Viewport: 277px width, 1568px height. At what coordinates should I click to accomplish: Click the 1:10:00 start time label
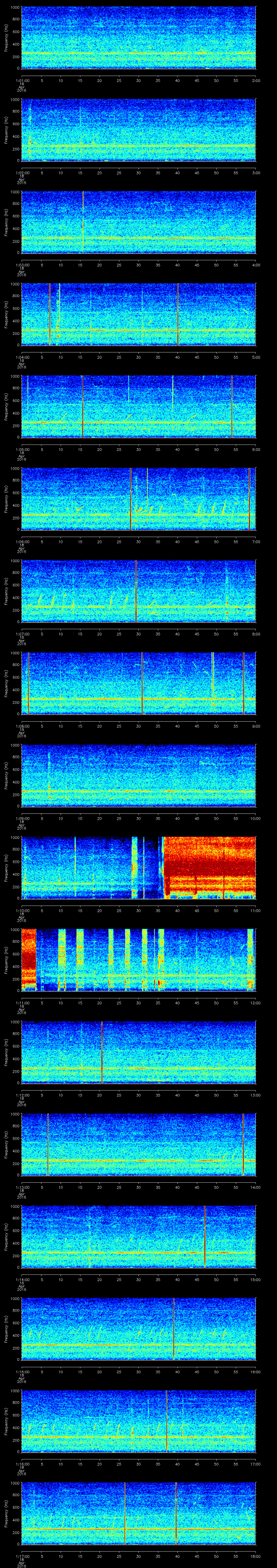pos(22,910)
